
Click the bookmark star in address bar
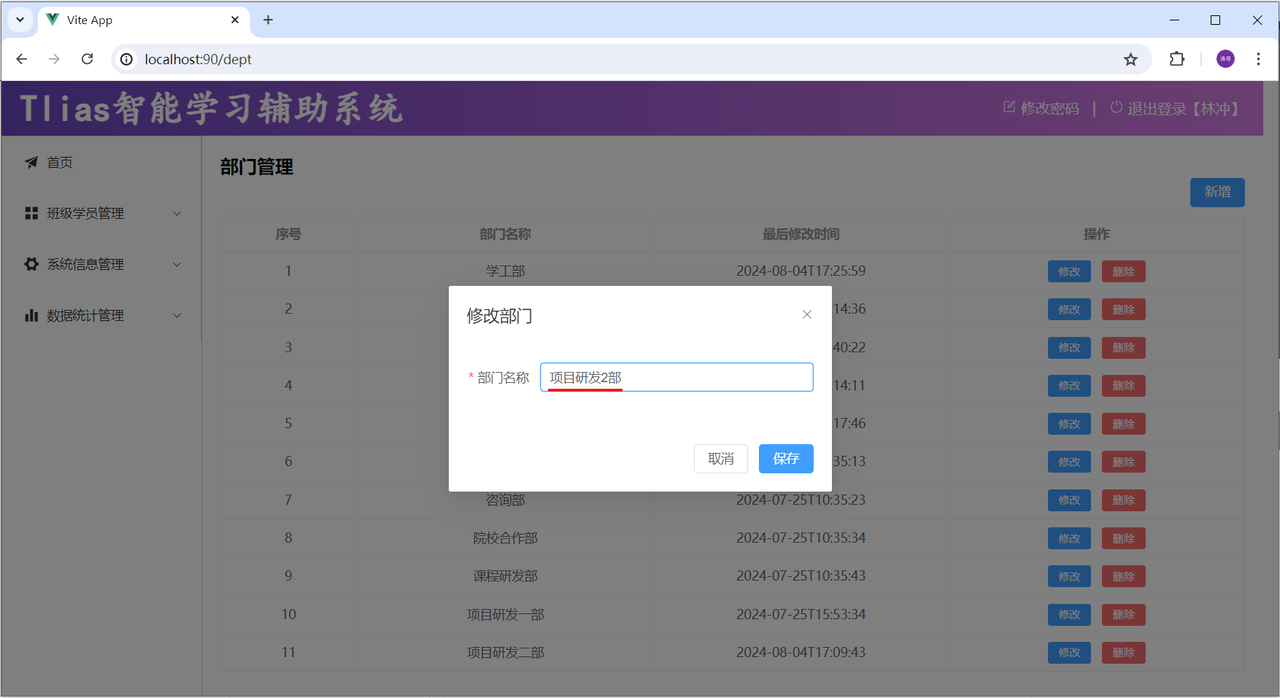[x=1131, y=59]
